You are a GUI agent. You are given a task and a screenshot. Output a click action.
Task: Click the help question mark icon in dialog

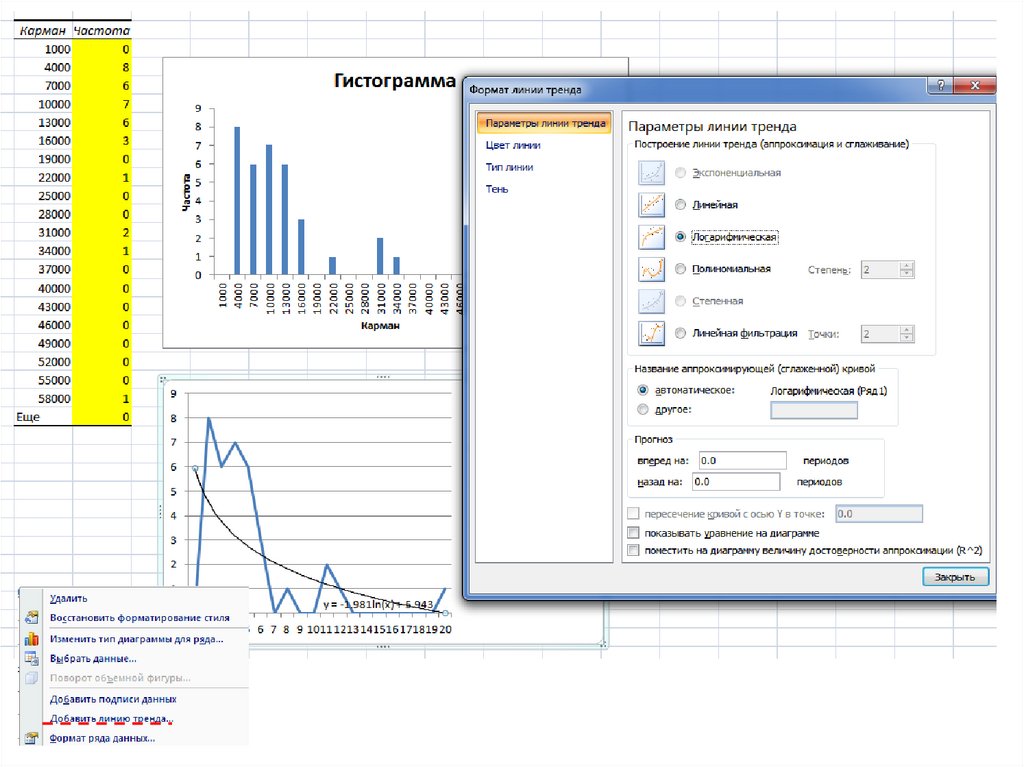pos(940,87)
